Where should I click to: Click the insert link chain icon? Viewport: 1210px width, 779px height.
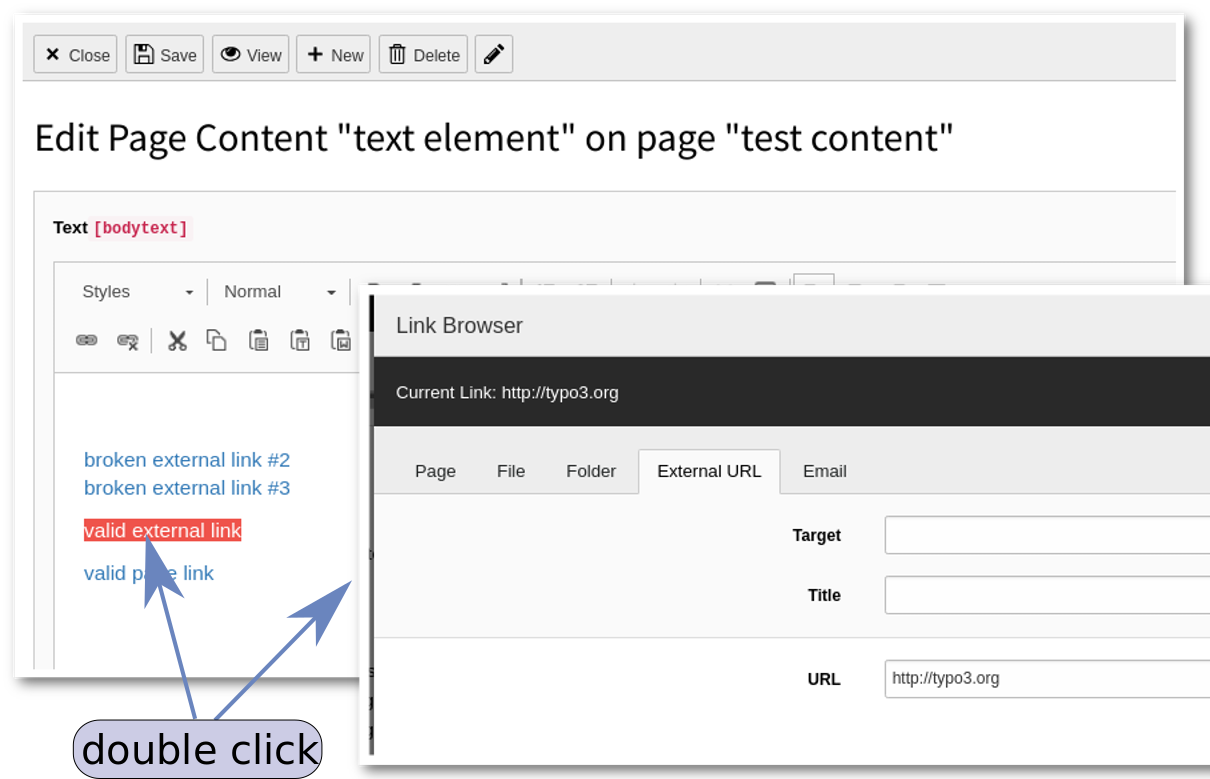tap(87, 341)
